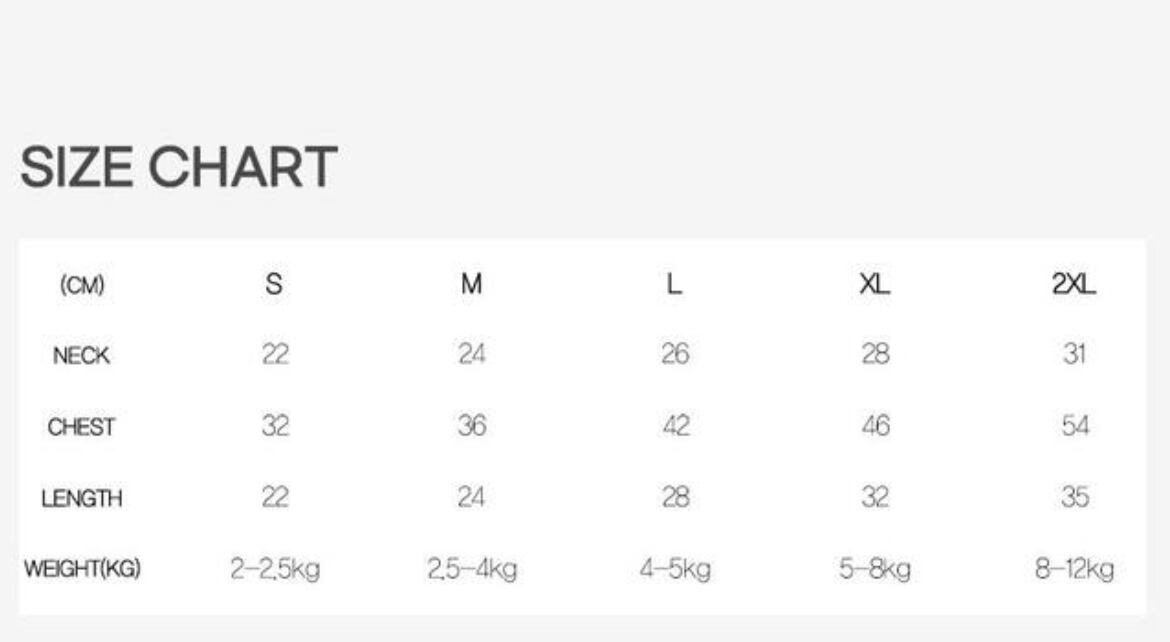This screenshot has width=1170, height=642.
Task: Click the length value 35 for 2XL
Action: point(1075,498)
